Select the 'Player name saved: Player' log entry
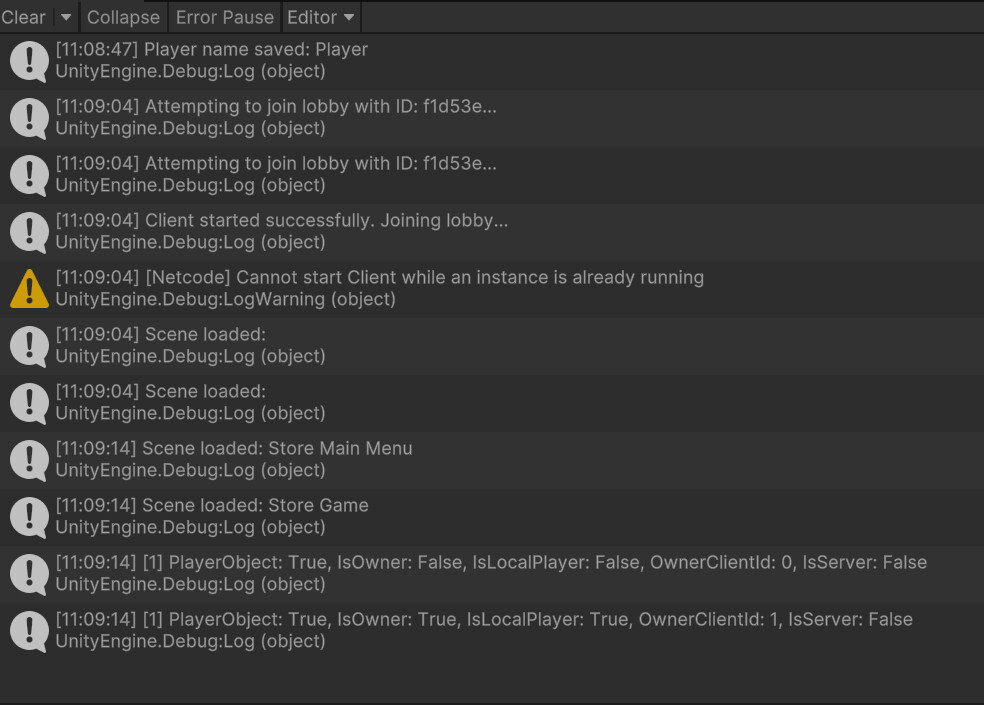The image size is (984, 705). 256,50
